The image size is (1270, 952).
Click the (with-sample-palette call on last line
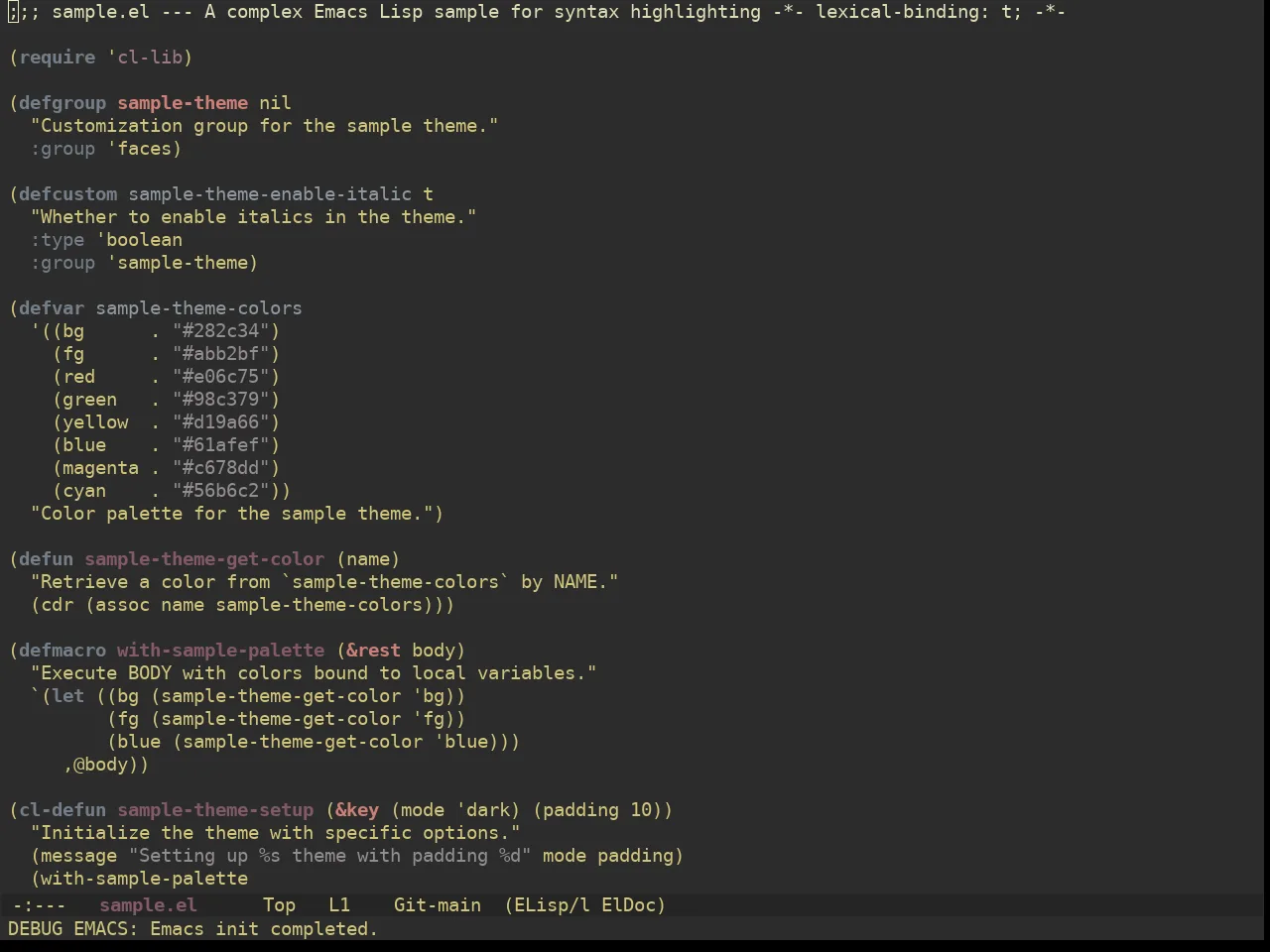[139, 879]
